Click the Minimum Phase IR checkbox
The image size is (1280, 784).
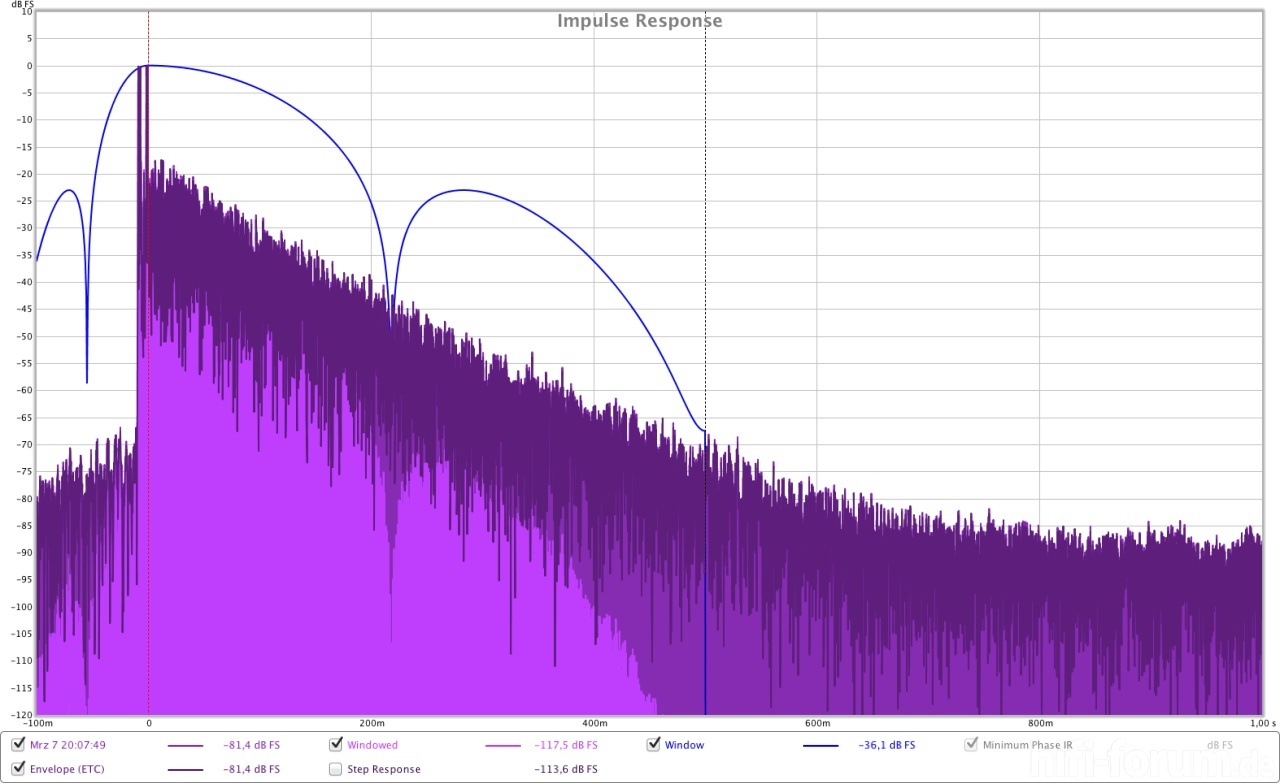click(971, 744)
